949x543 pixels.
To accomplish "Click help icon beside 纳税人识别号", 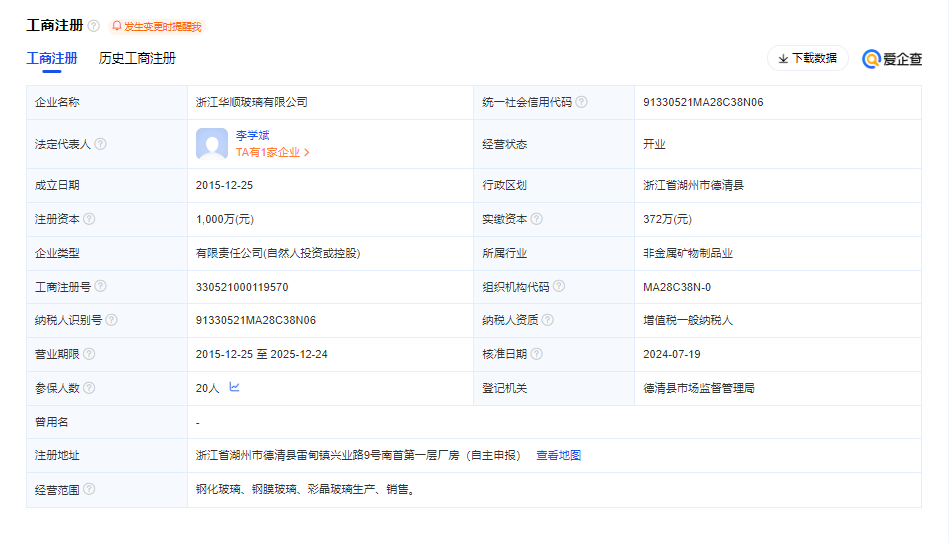I will (111, 320).
